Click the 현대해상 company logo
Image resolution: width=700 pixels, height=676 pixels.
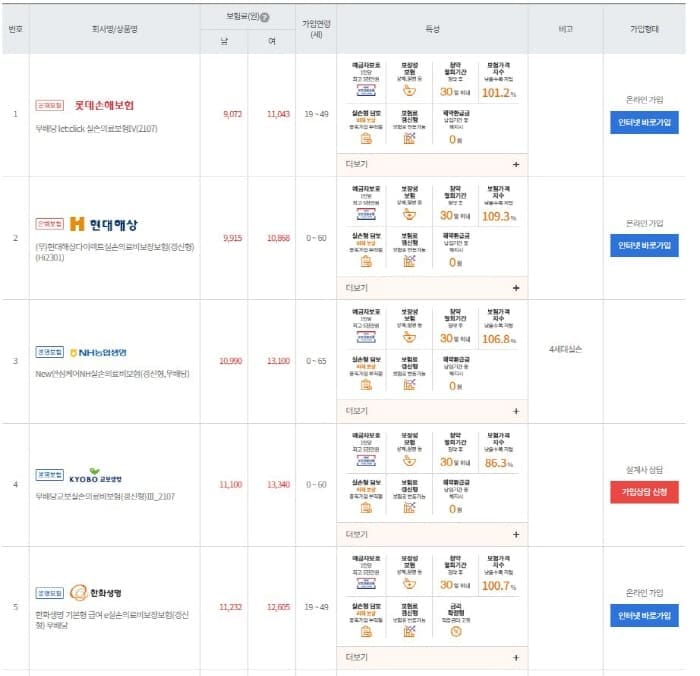pos(104,224)
